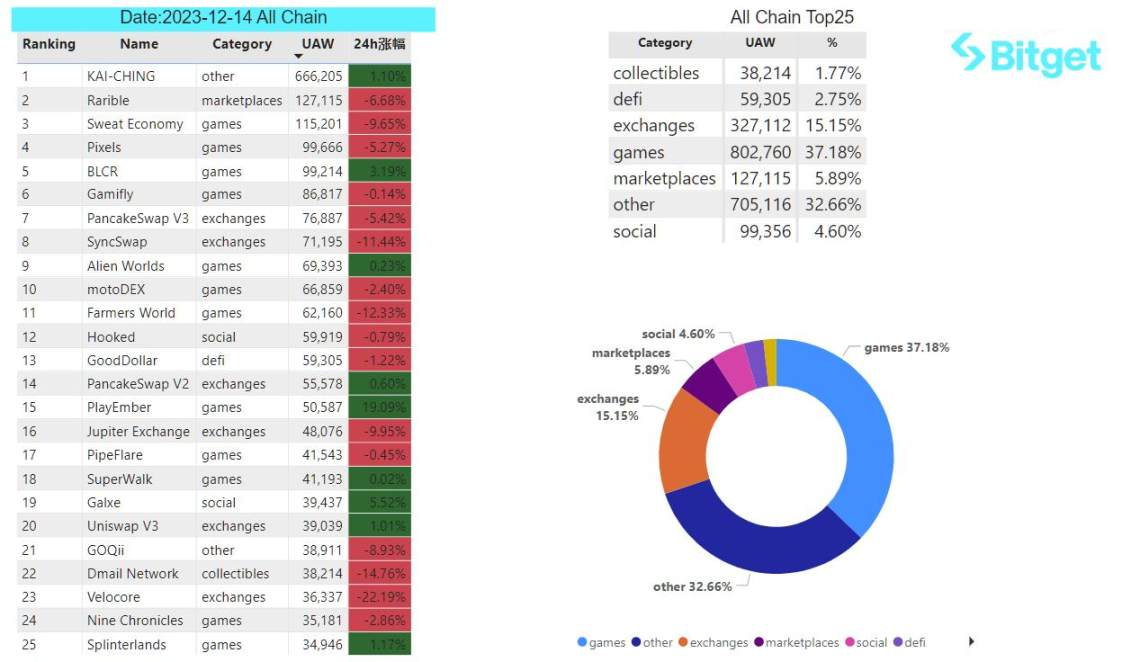Sort by the Ranking column header
Viewport: 1140px width, 662px height.
coord(49,44)
